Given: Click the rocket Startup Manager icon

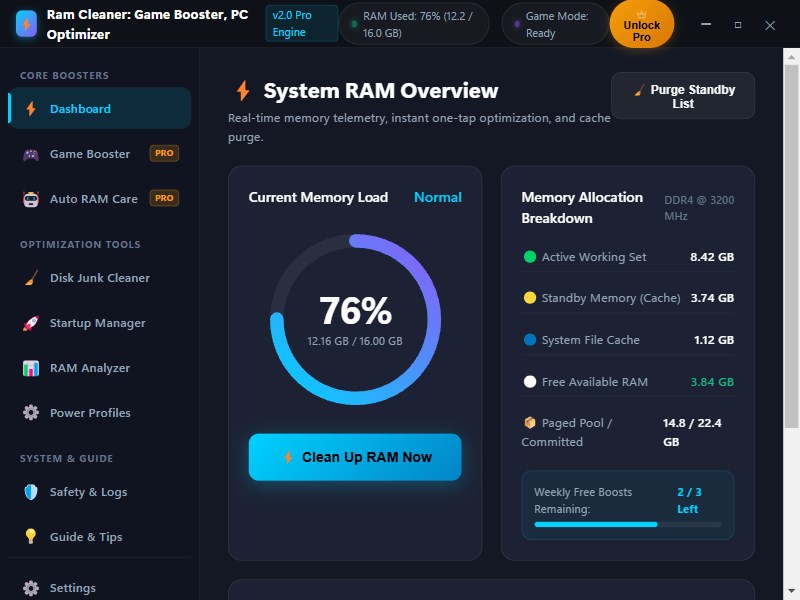Looking at the screenshot, I should (x=31, y=323).
